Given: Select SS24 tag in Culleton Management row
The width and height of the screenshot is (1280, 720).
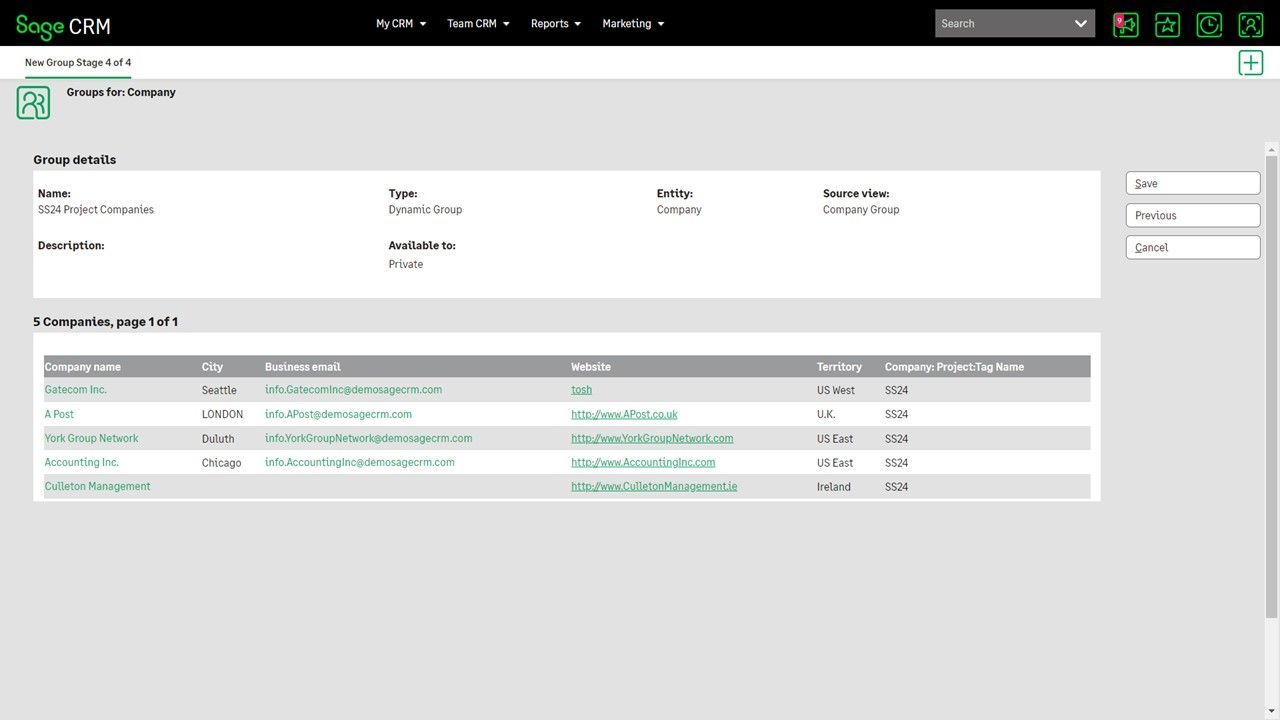Looking at the screenshot, I should click(896, 487).
